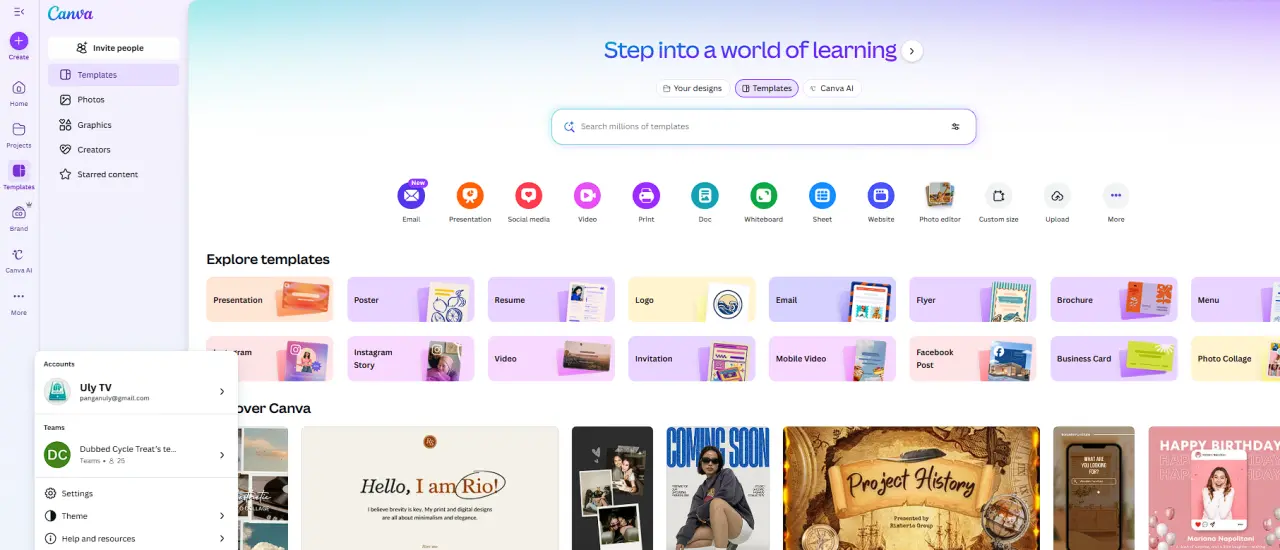
Task: Expand the Dubbed Cycle Treat's team chevron
Action: (222, 455)
